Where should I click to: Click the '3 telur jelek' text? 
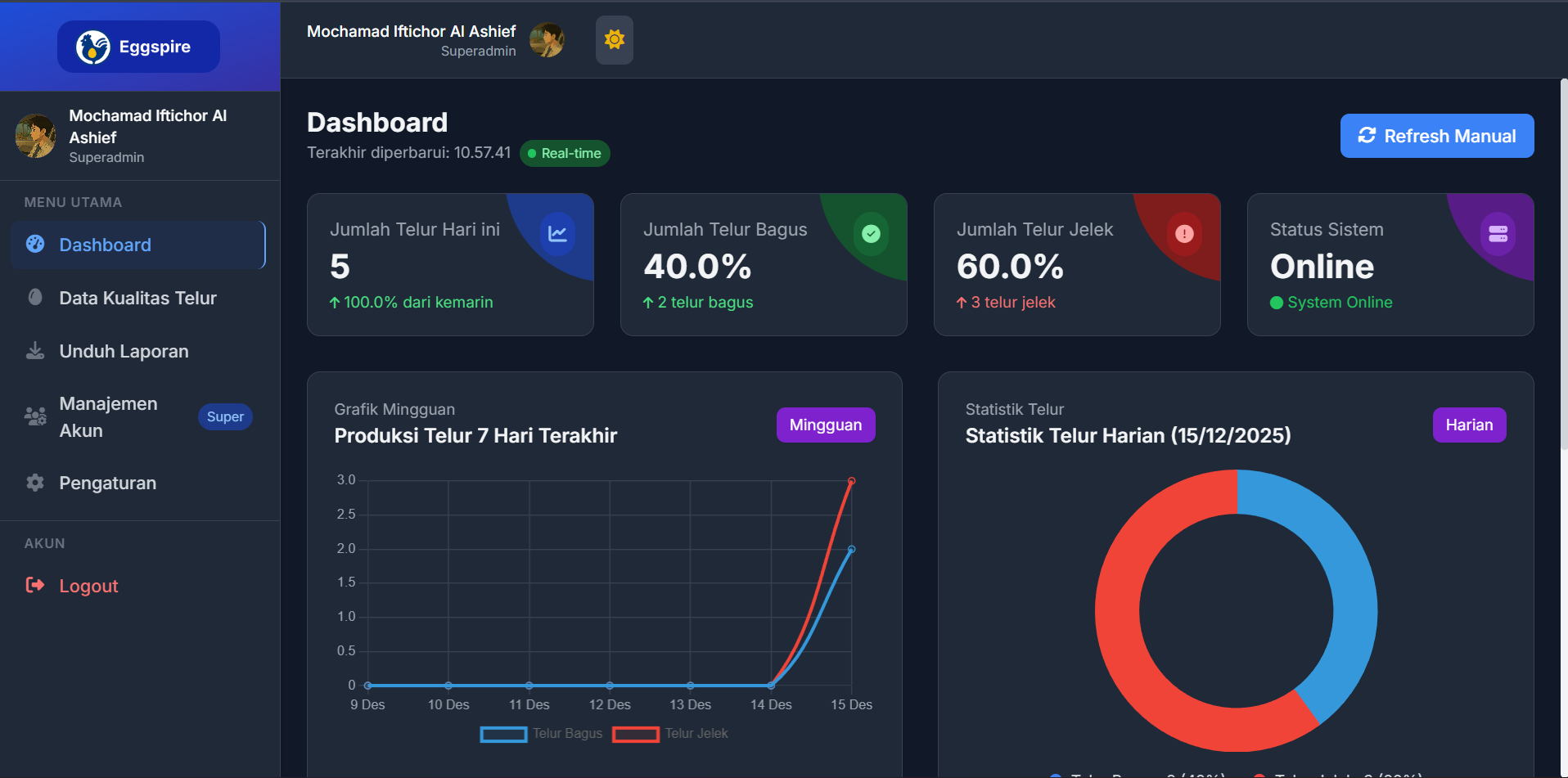1013,302
